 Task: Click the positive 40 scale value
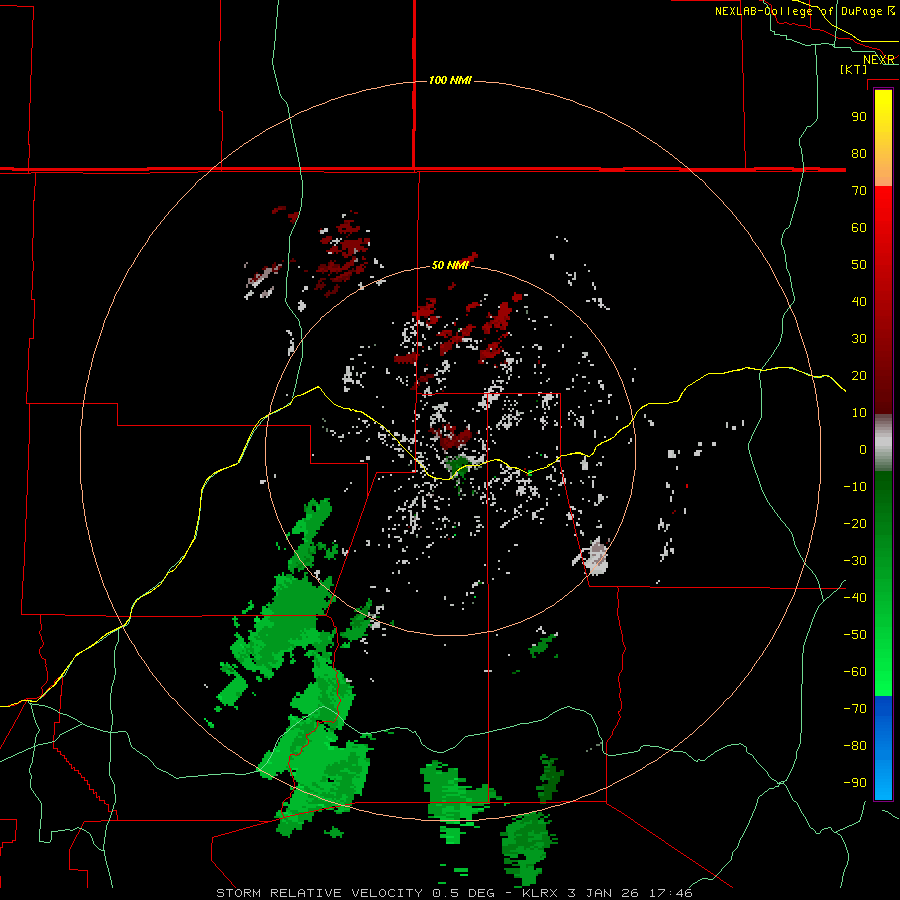point(859,301)
